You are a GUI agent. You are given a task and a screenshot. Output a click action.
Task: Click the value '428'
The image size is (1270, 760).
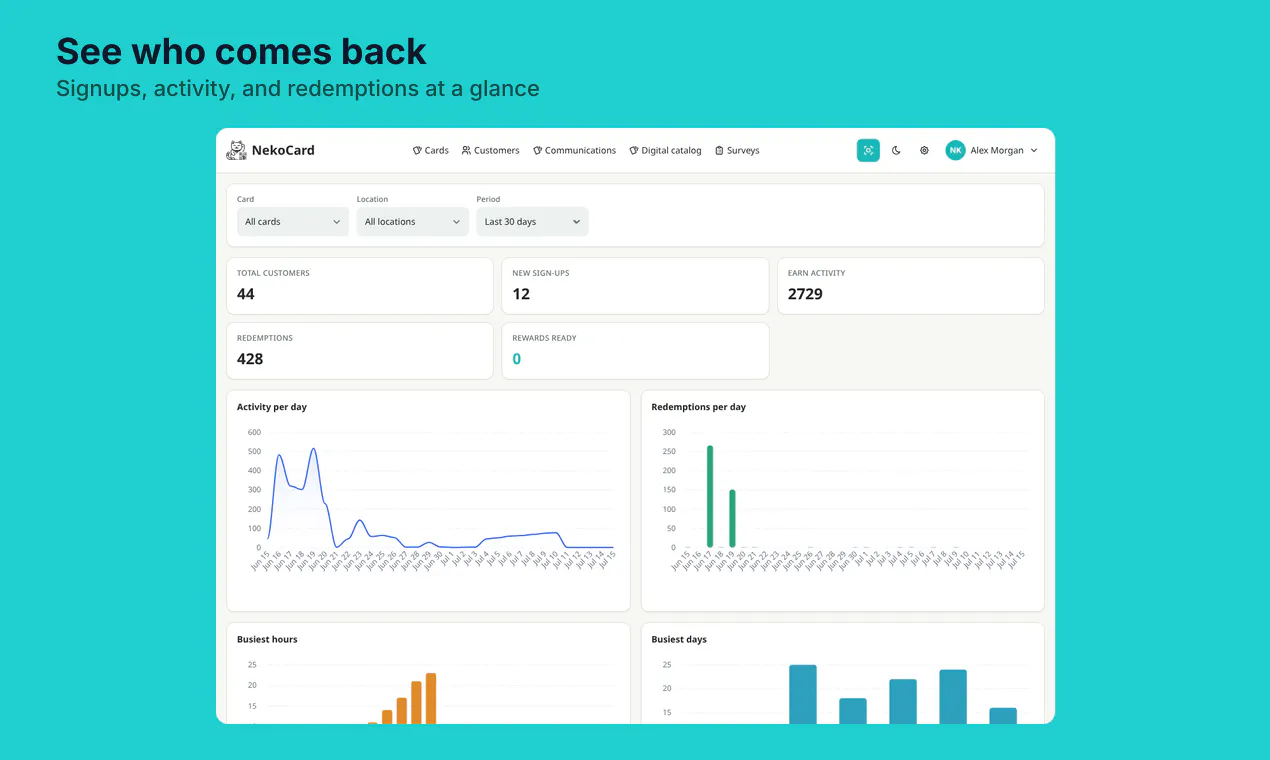pyautogui.click(x=250, y=359)
